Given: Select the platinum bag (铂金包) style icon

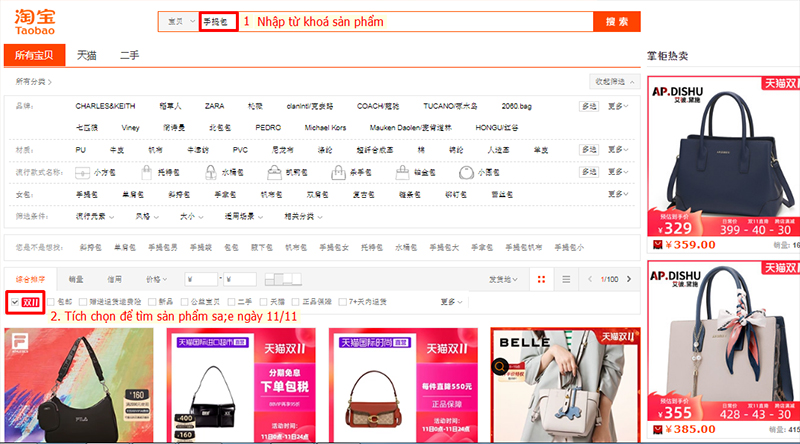Looking at the screenshot, I should [x=403, y=172].
